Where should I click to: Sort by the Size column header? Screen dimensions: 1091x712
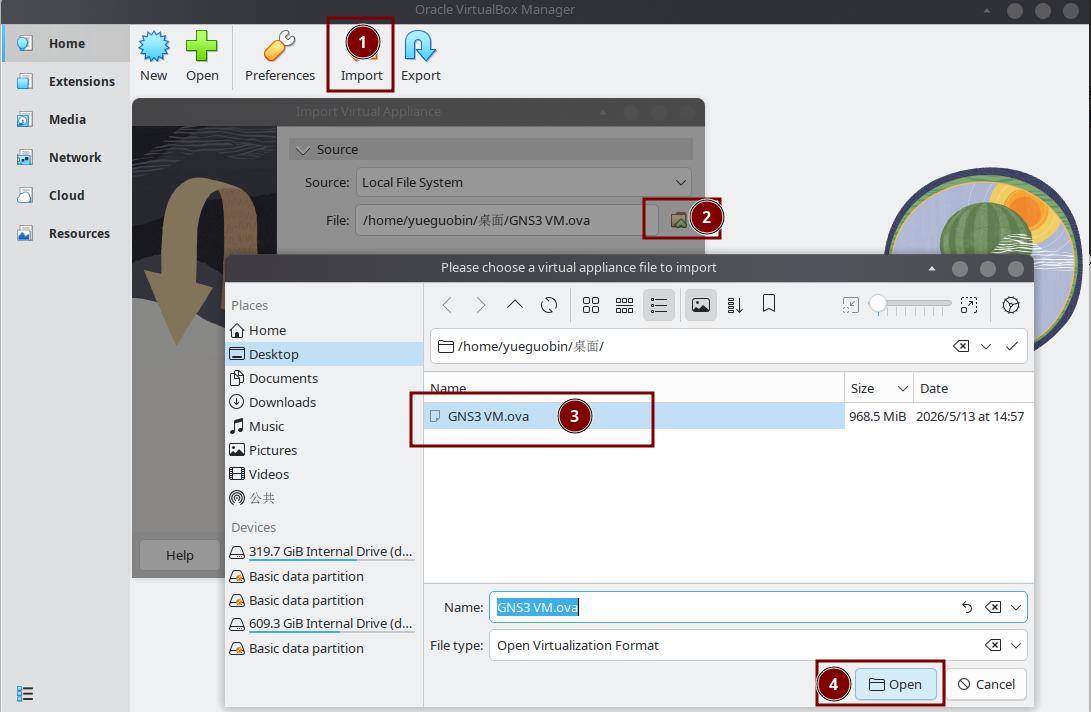point(879,388)
